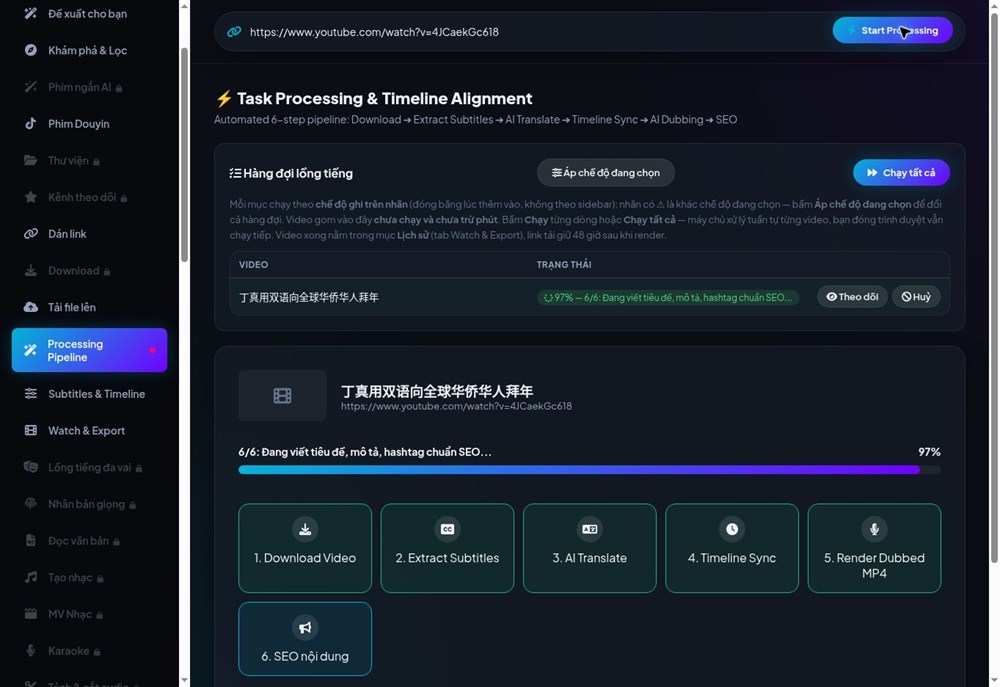Click the Thư viện folder icon
The image size is (1000, 687).
tap(31, 160)
